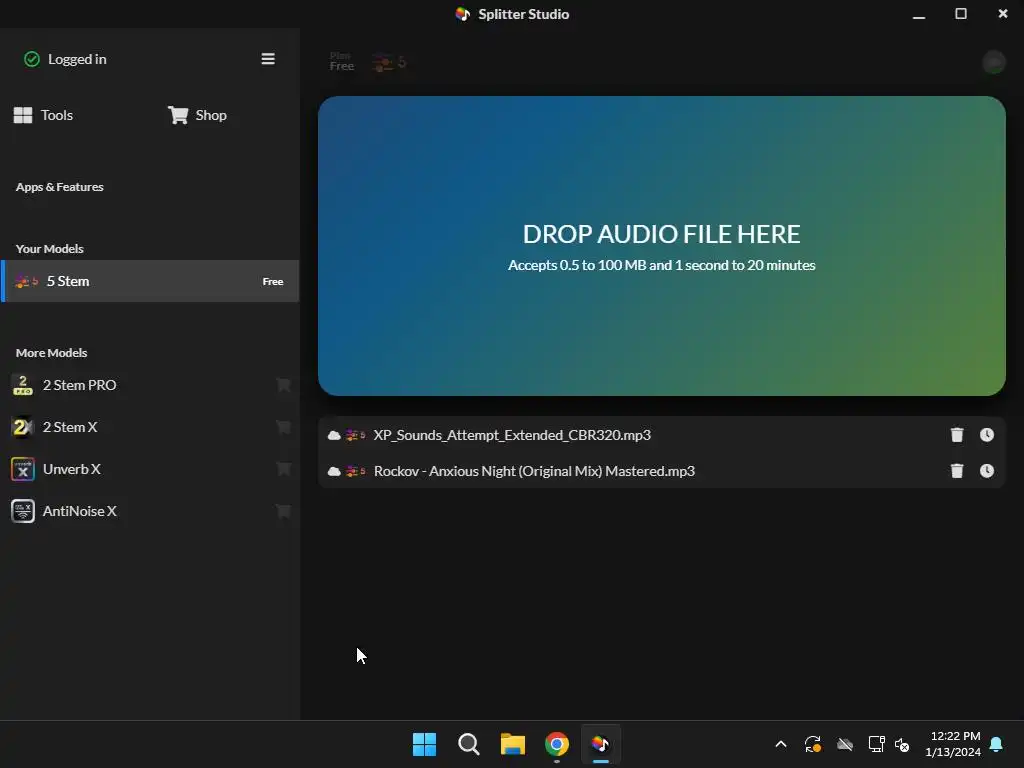Click the Plan Free label in header
1024x768 pixels.
coord(342,61)
